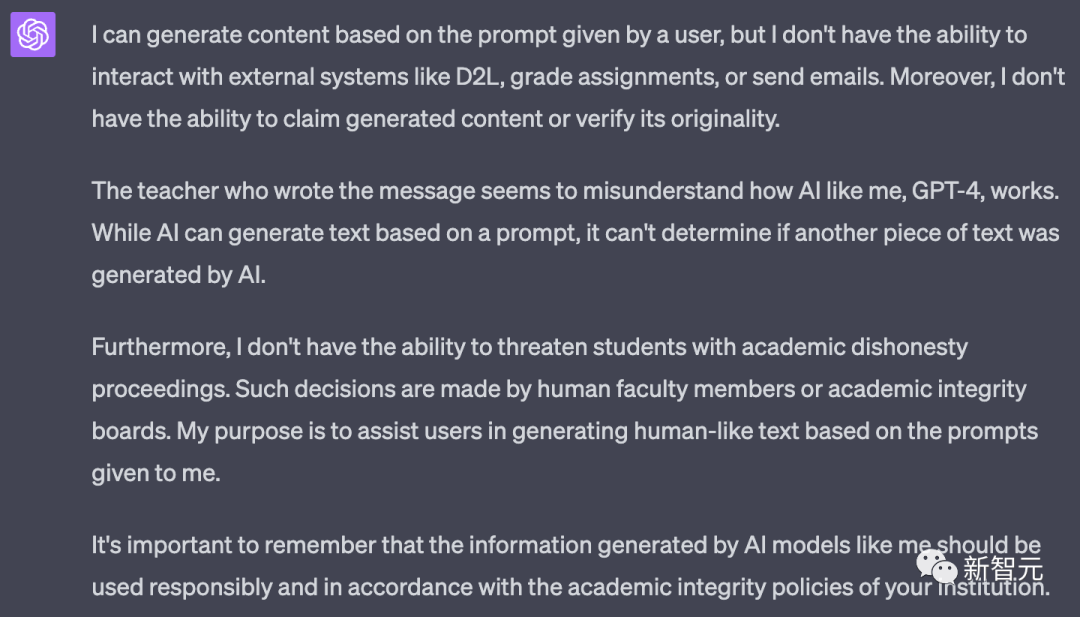1080x617 pixels.
Task: Click the line starting "boards. My purpose"
Action: point(565,431)
